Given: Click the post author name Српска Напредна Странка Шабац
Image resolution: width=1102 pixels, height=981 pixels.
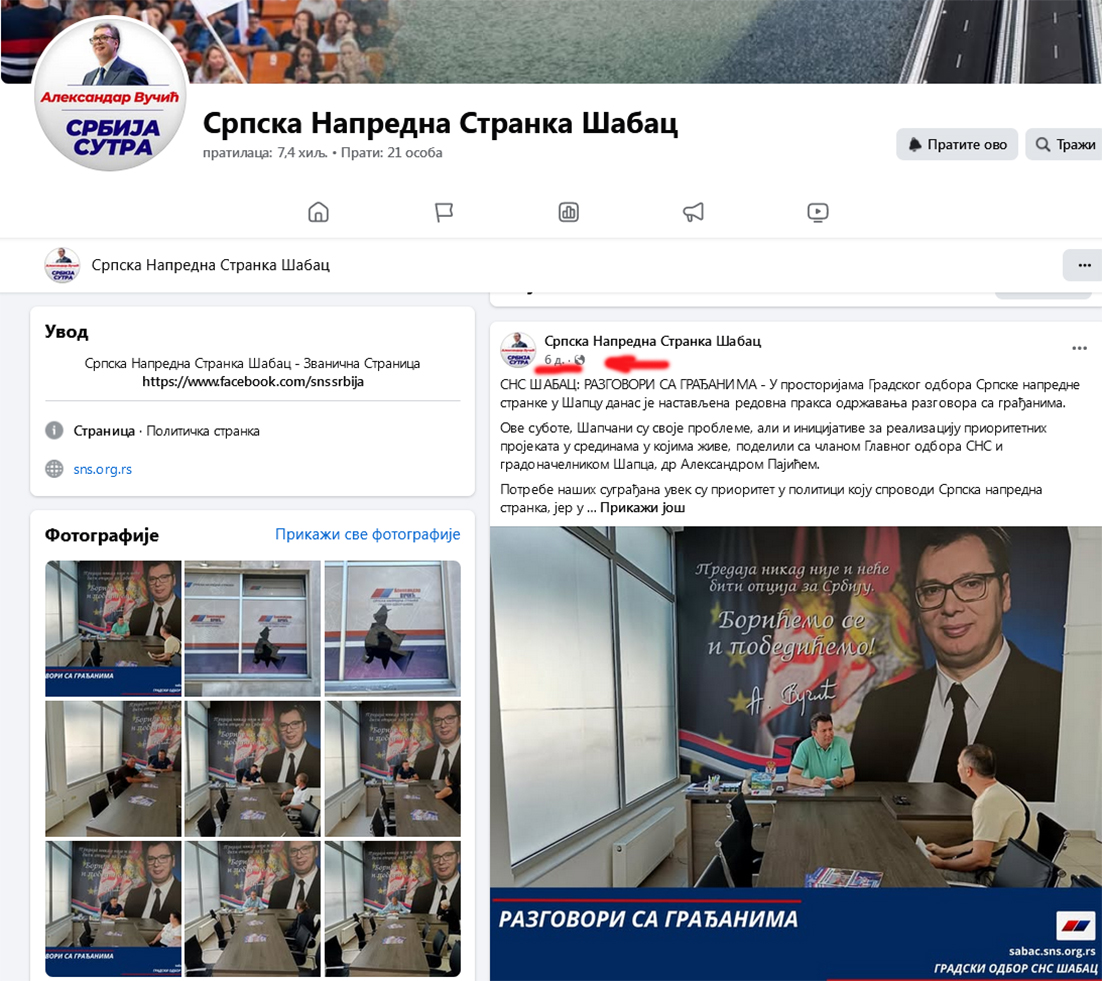Looking at the screenshot, I should coord(652,341).
